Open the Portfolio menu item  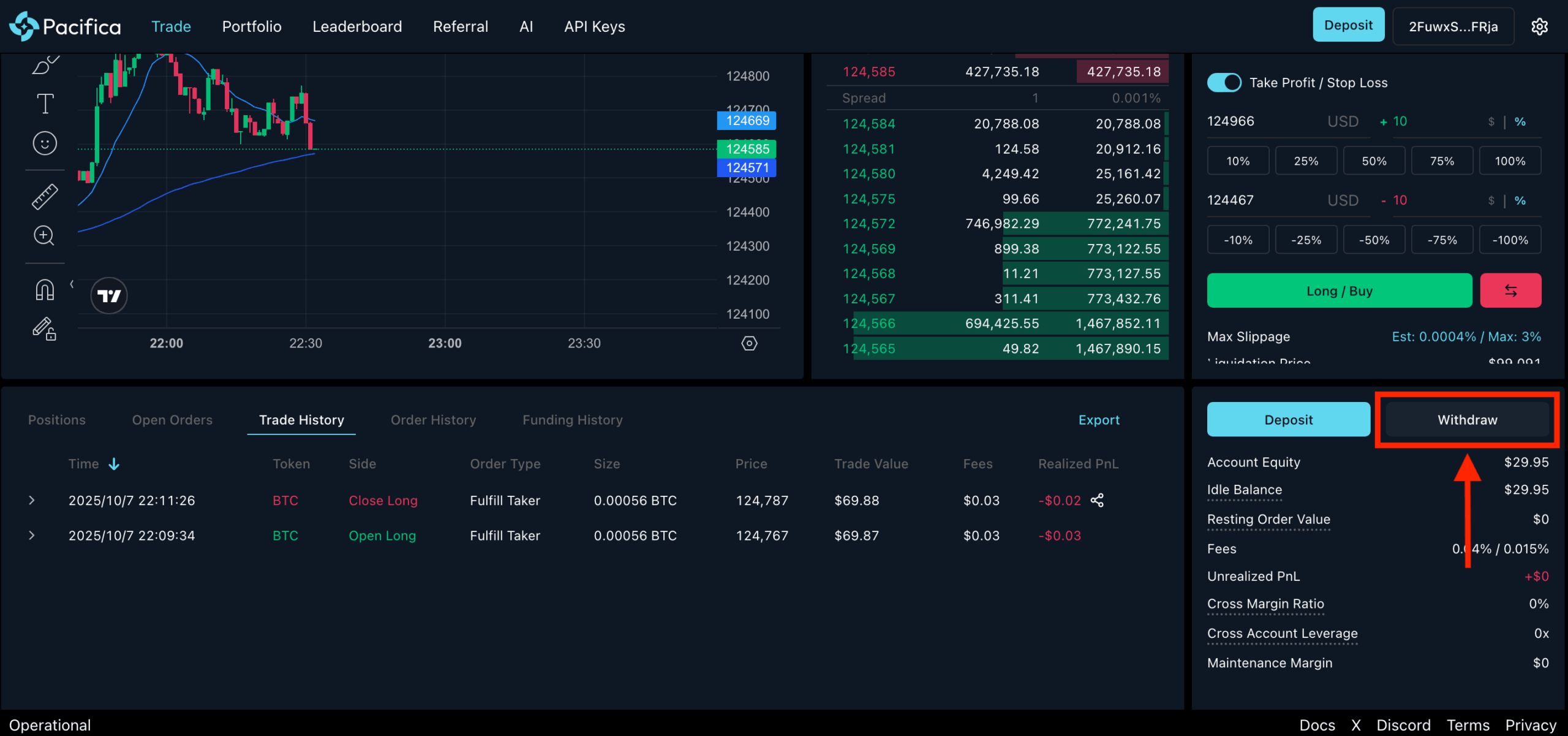point(252,26)
